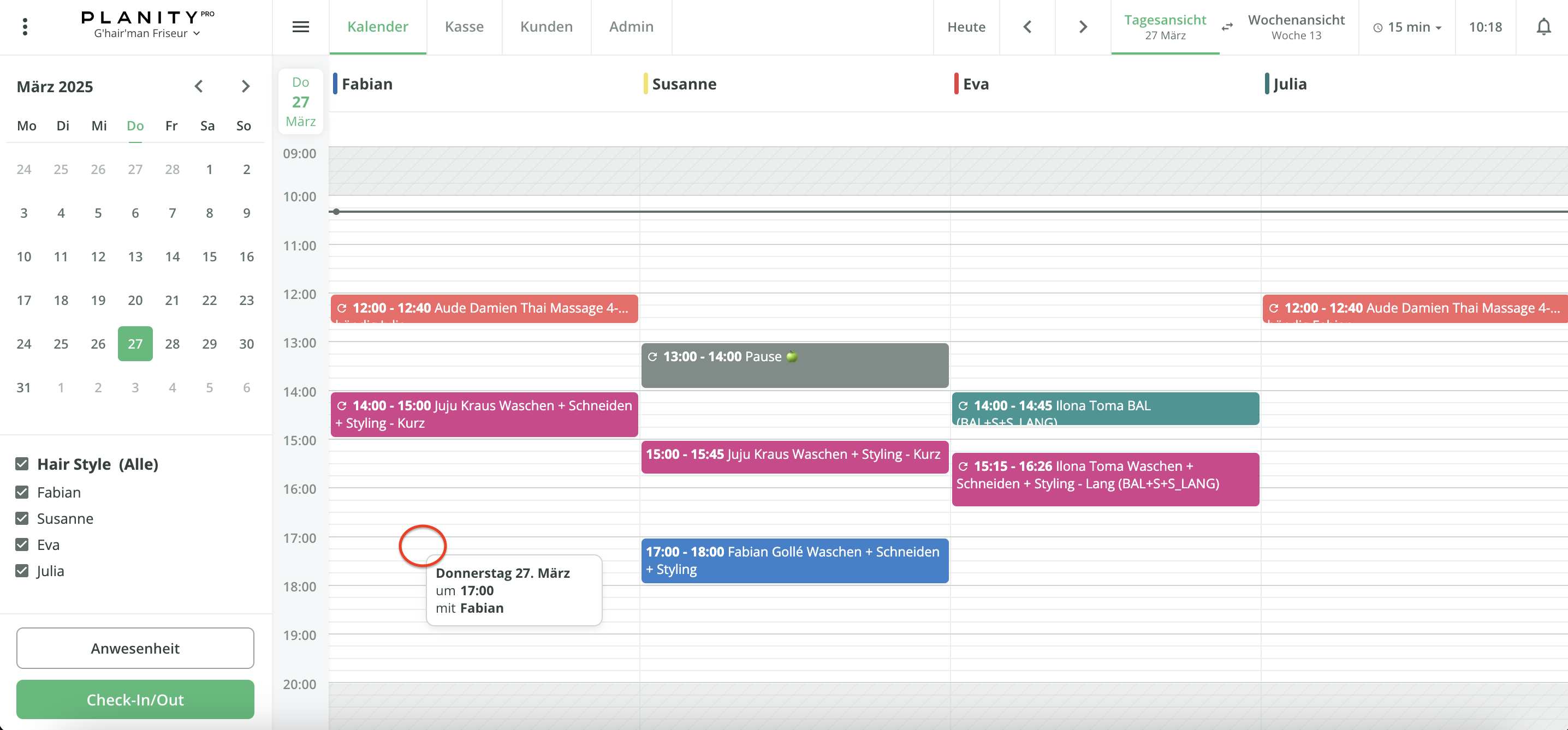This screenshot has width=1568, height=730.
Task: Go to next month in mini calendar
Action: coord(245,86)
